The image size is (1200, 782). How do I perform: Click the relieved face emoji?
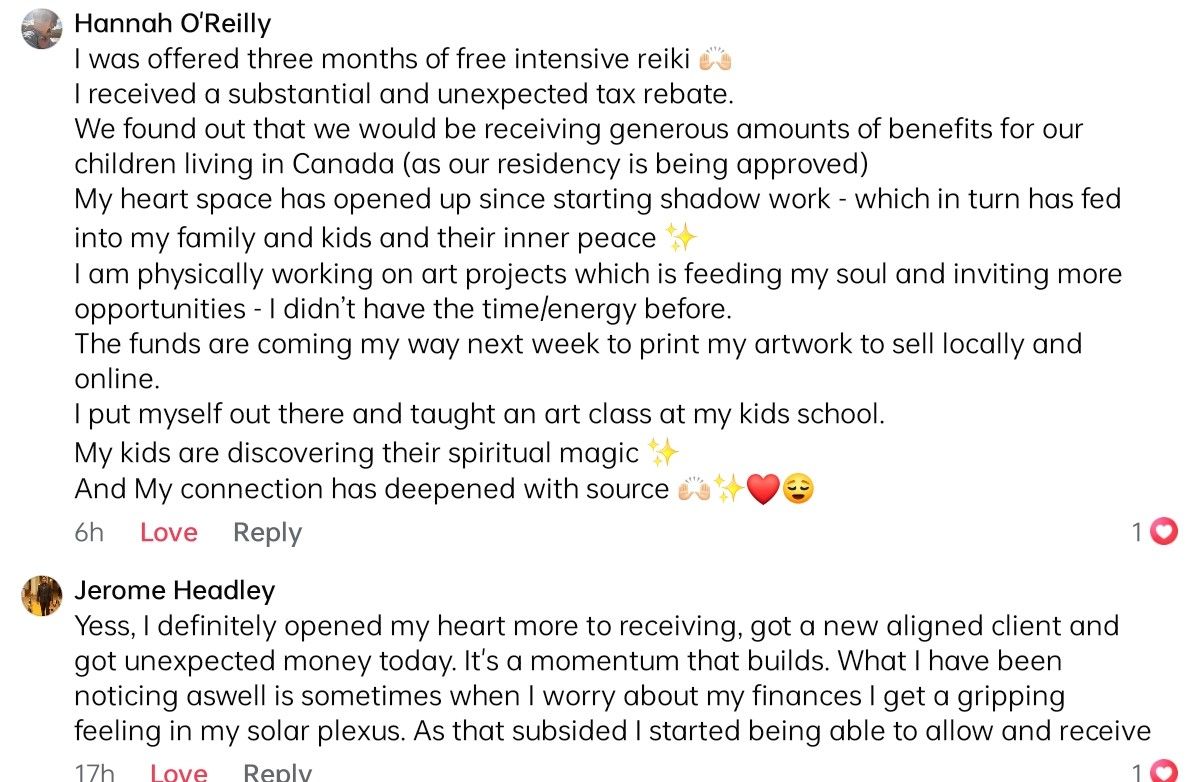point(798,489)
